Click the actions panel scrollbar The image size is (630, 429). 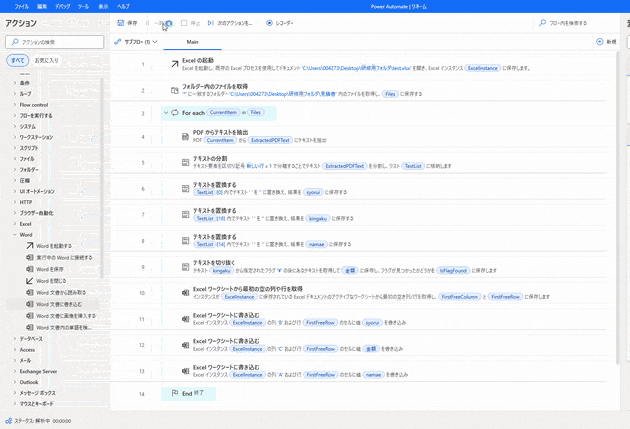102,179
